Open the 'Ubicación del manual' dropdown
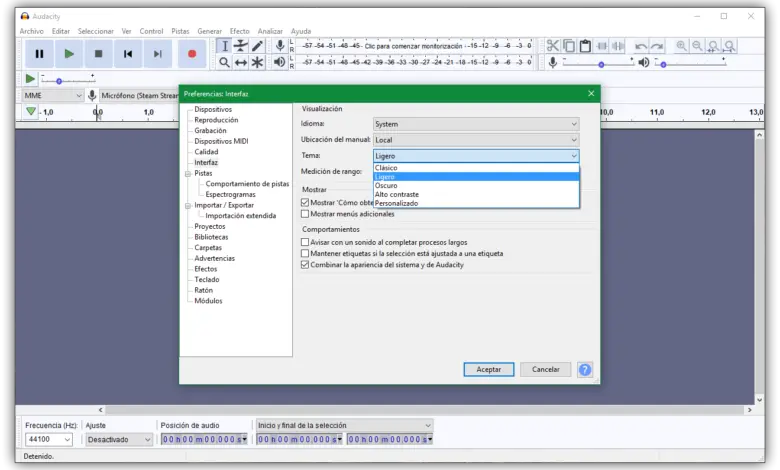This screenshot has width=780, height=470. pos(476,140)
